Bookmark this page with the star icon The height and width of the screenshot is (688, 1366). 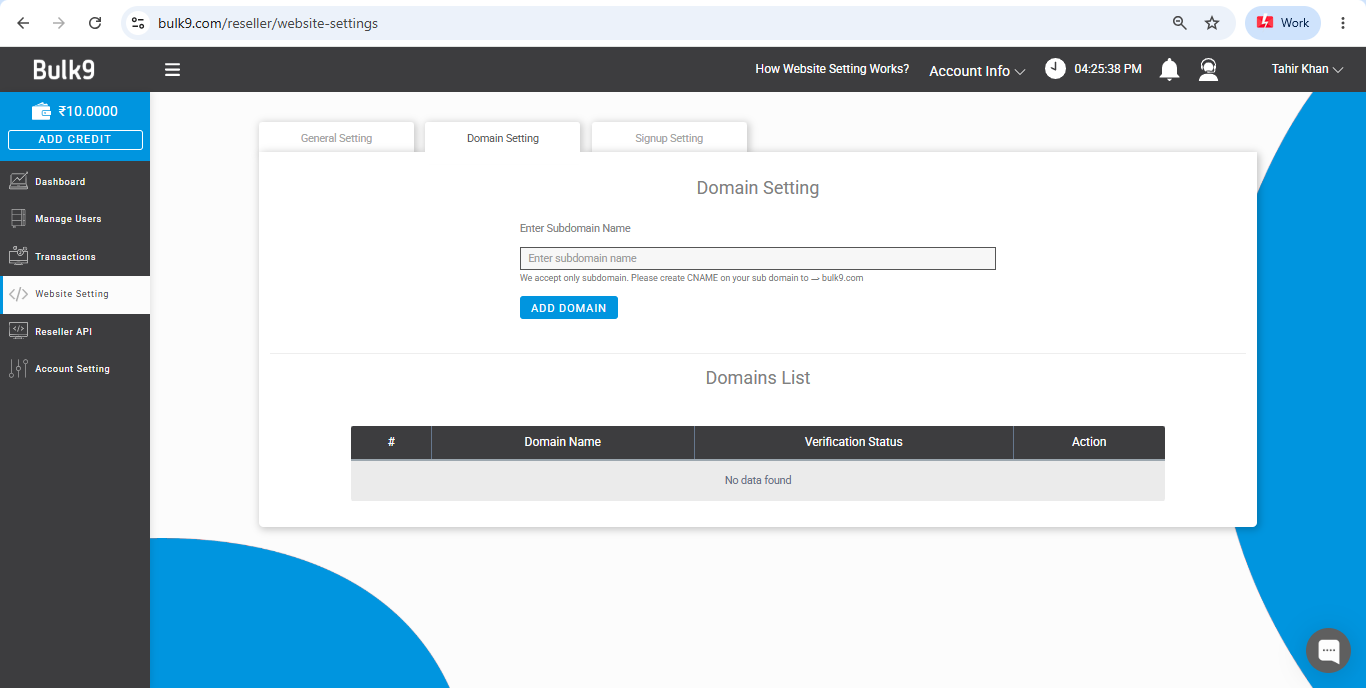coord(1212,23)
